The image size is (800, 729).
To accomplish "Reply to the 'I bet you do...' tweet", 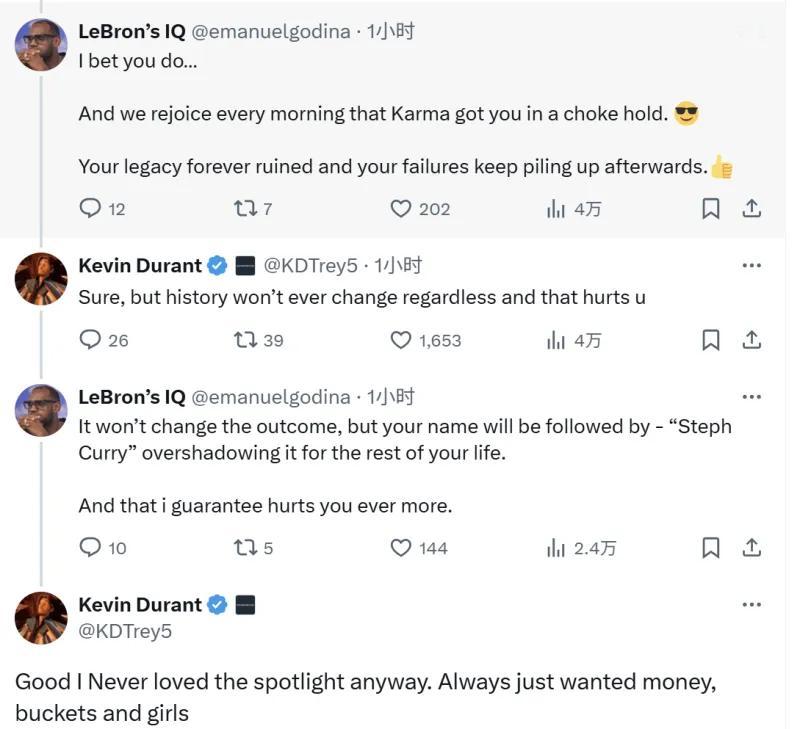I will pyautogui.click(x=91, y=209).
